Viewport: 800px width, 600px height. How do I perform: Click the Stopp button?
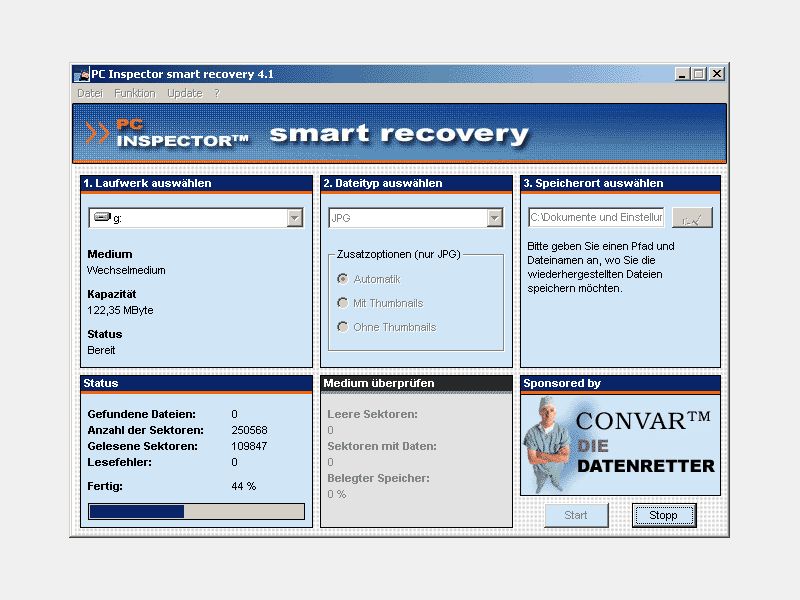click(664, 515)
